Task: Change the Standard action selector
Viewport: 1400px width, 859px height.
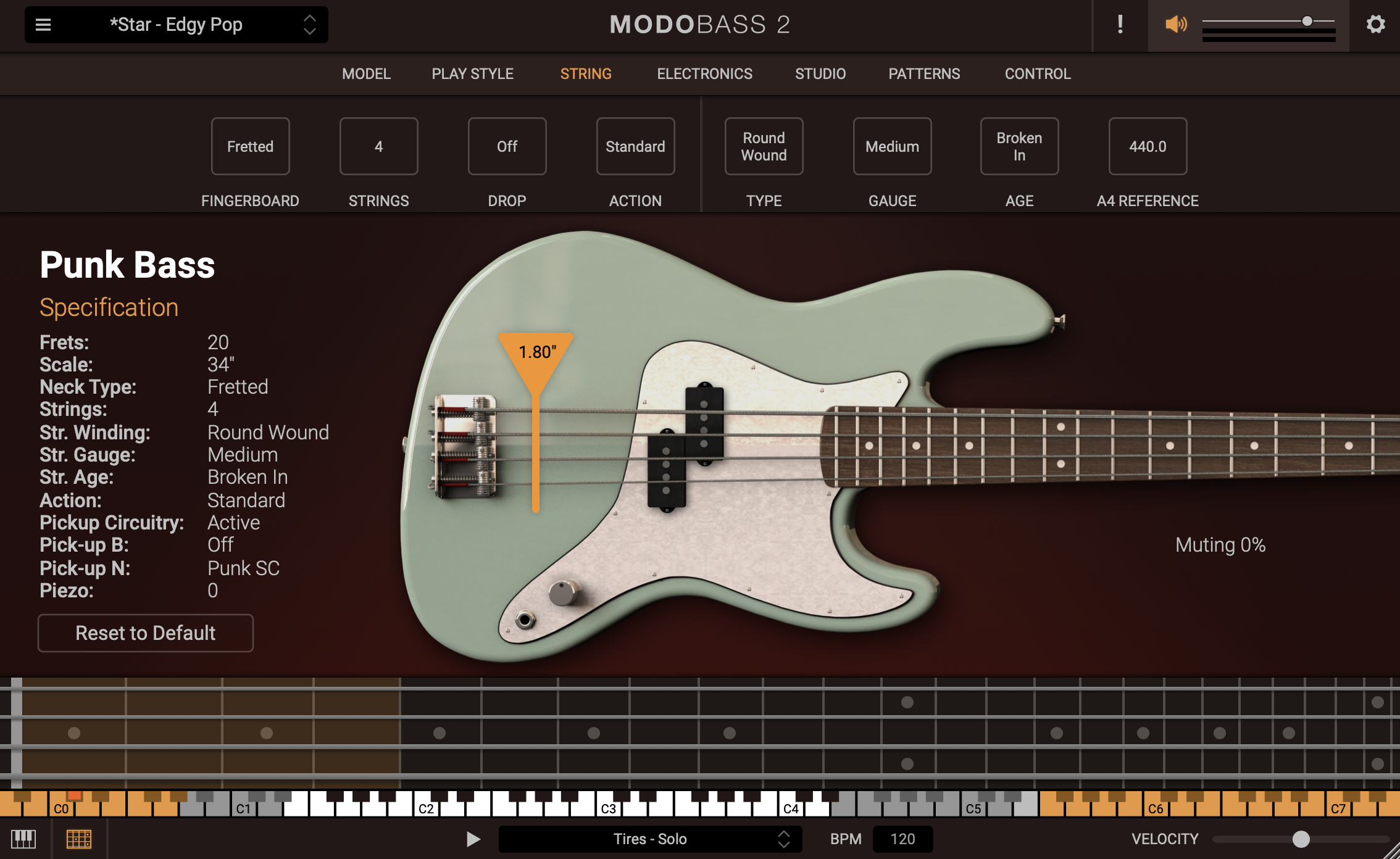Action: click(635, 146)
